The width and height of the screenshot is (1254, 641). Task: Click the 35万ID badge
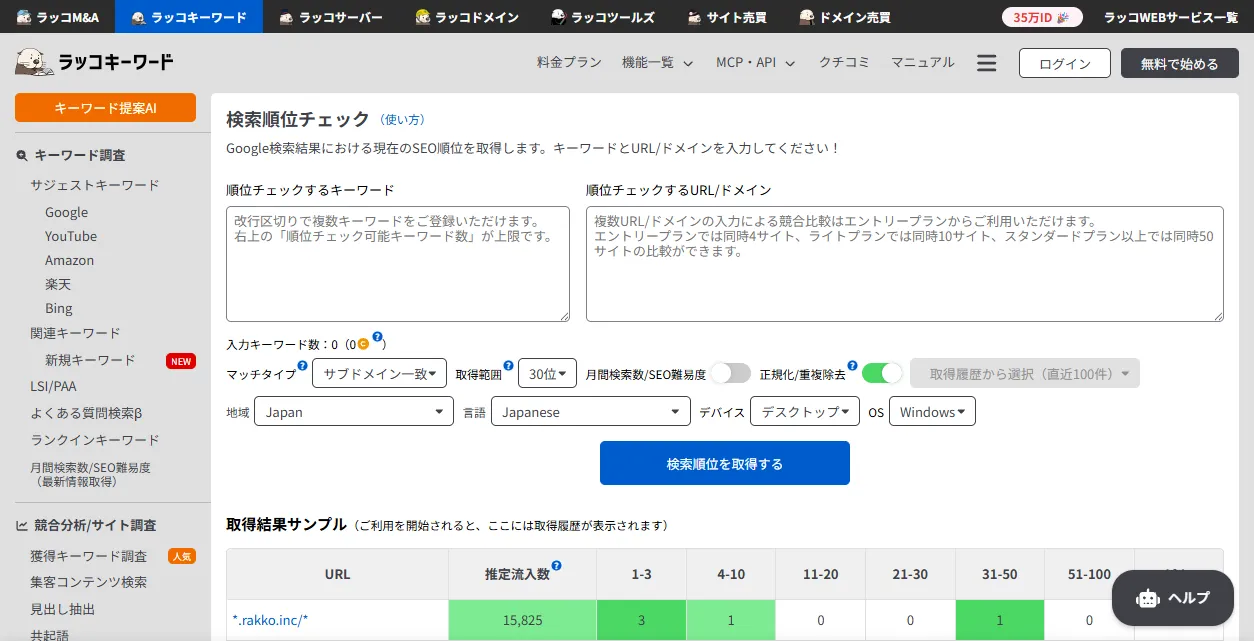coord(1042,17)
